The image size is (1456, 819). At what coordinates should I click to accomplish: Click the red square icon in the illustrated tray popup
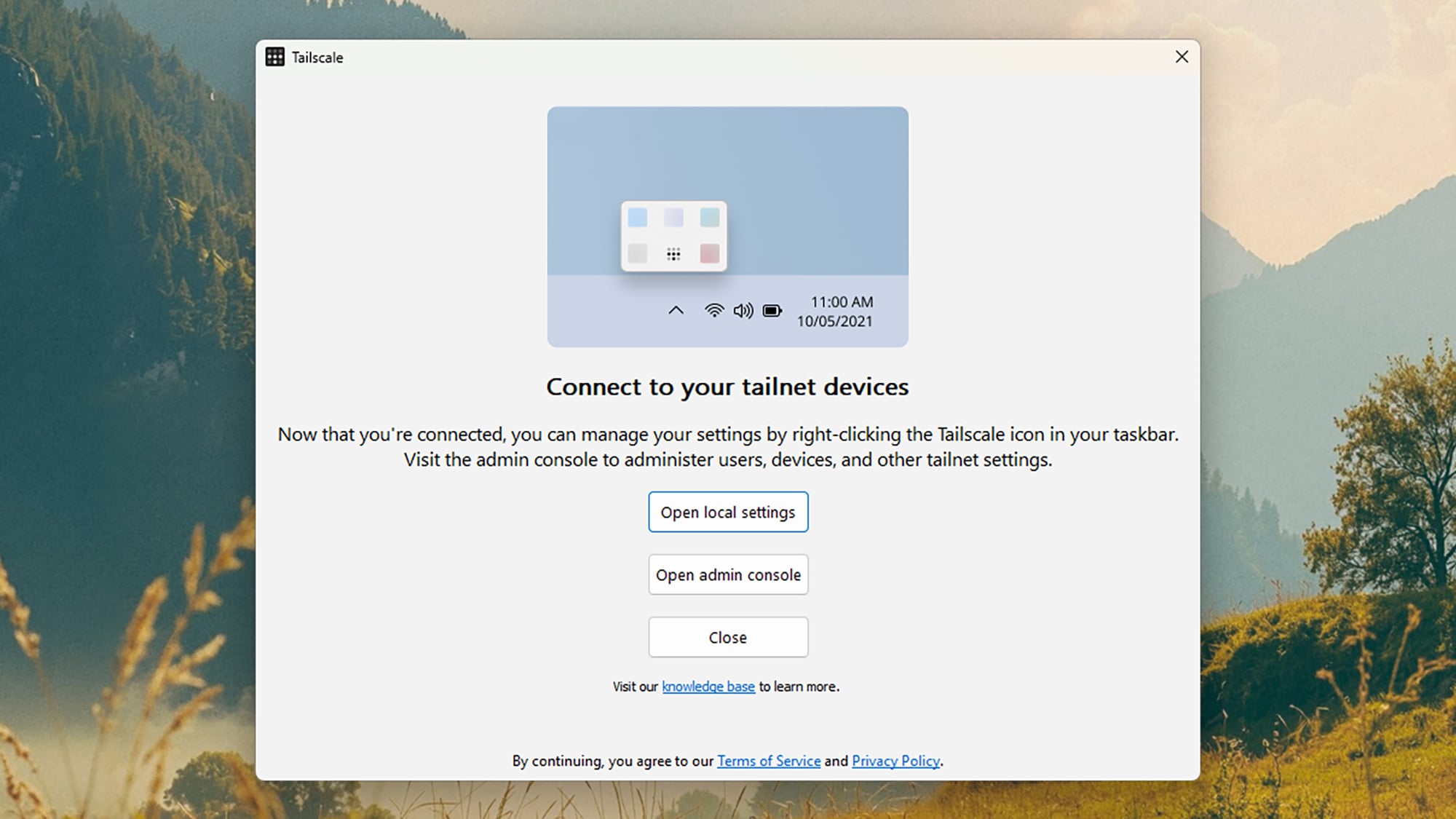710,253
